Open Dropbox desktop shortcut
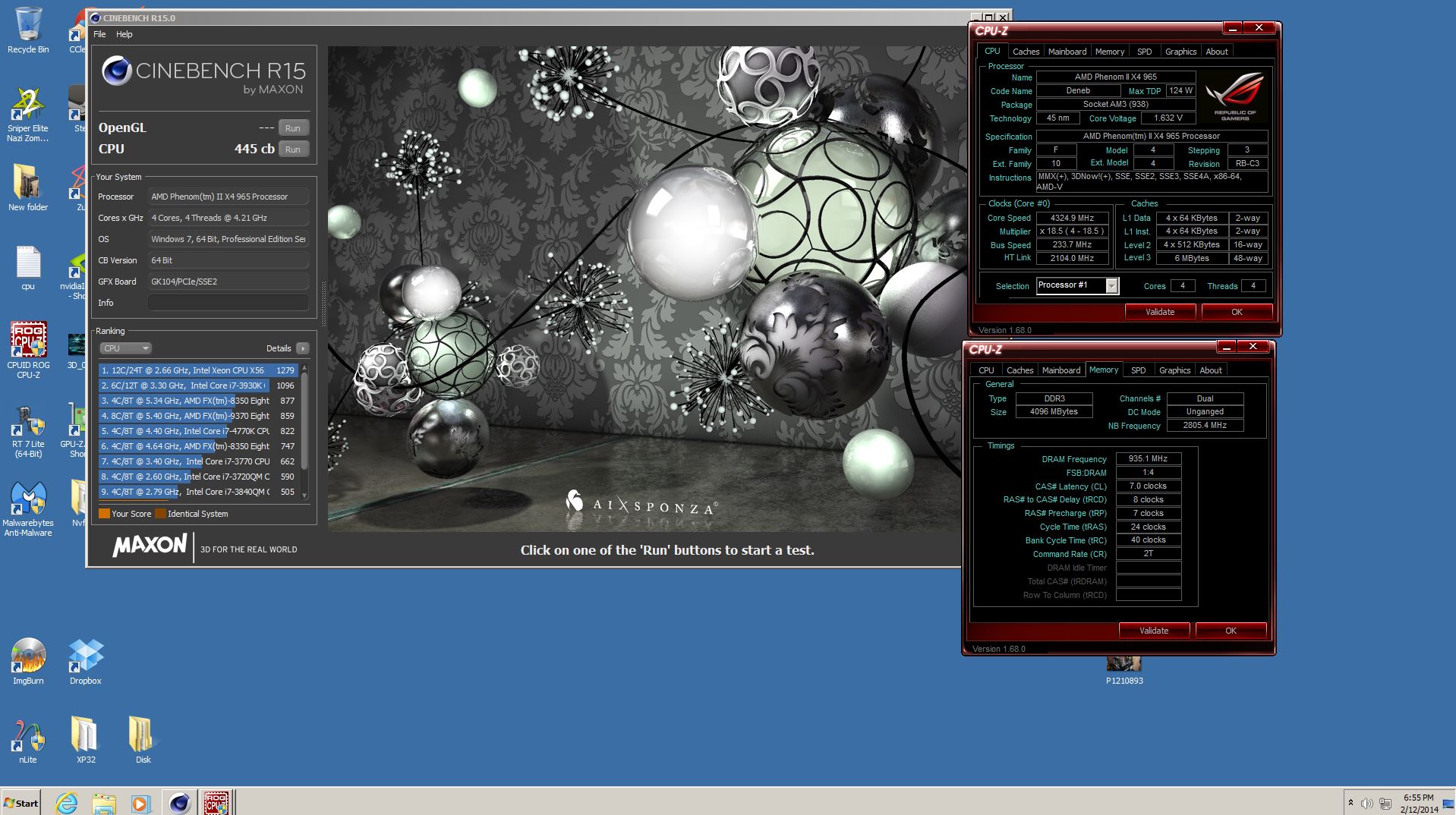Screen dimensions: 1456x815 85,662
